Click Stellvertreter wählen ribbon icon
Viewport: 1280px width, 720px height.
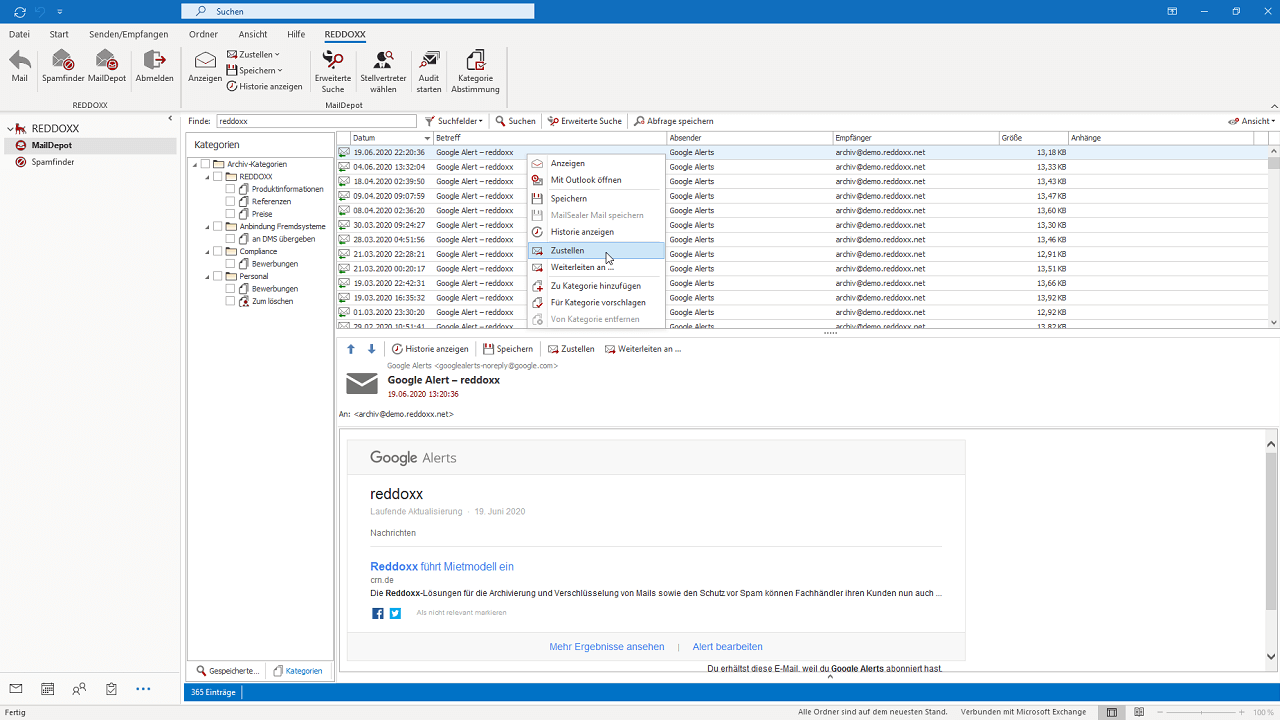(383, 72)
